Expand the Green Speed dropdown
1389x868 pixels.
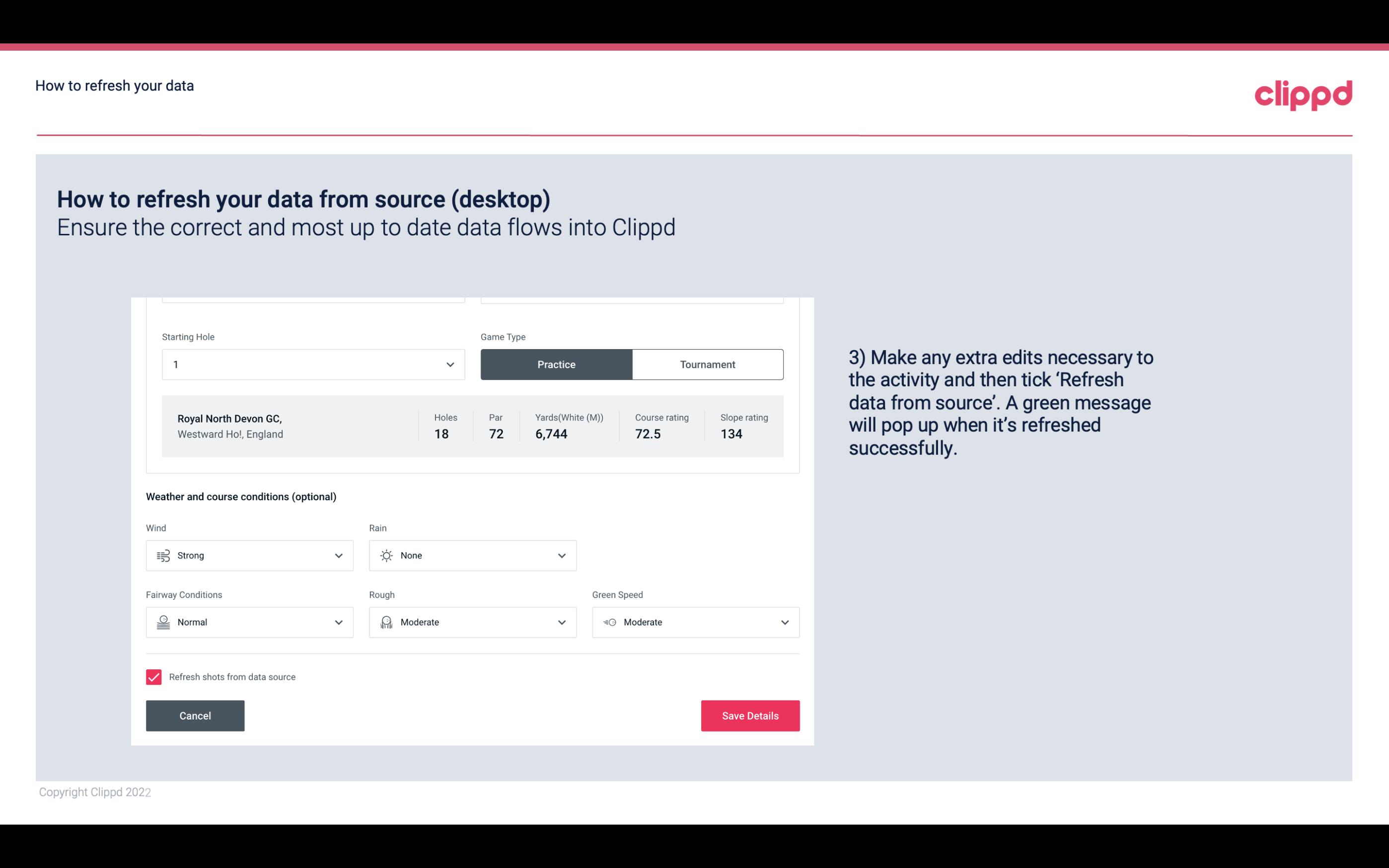tap(784, 622)
